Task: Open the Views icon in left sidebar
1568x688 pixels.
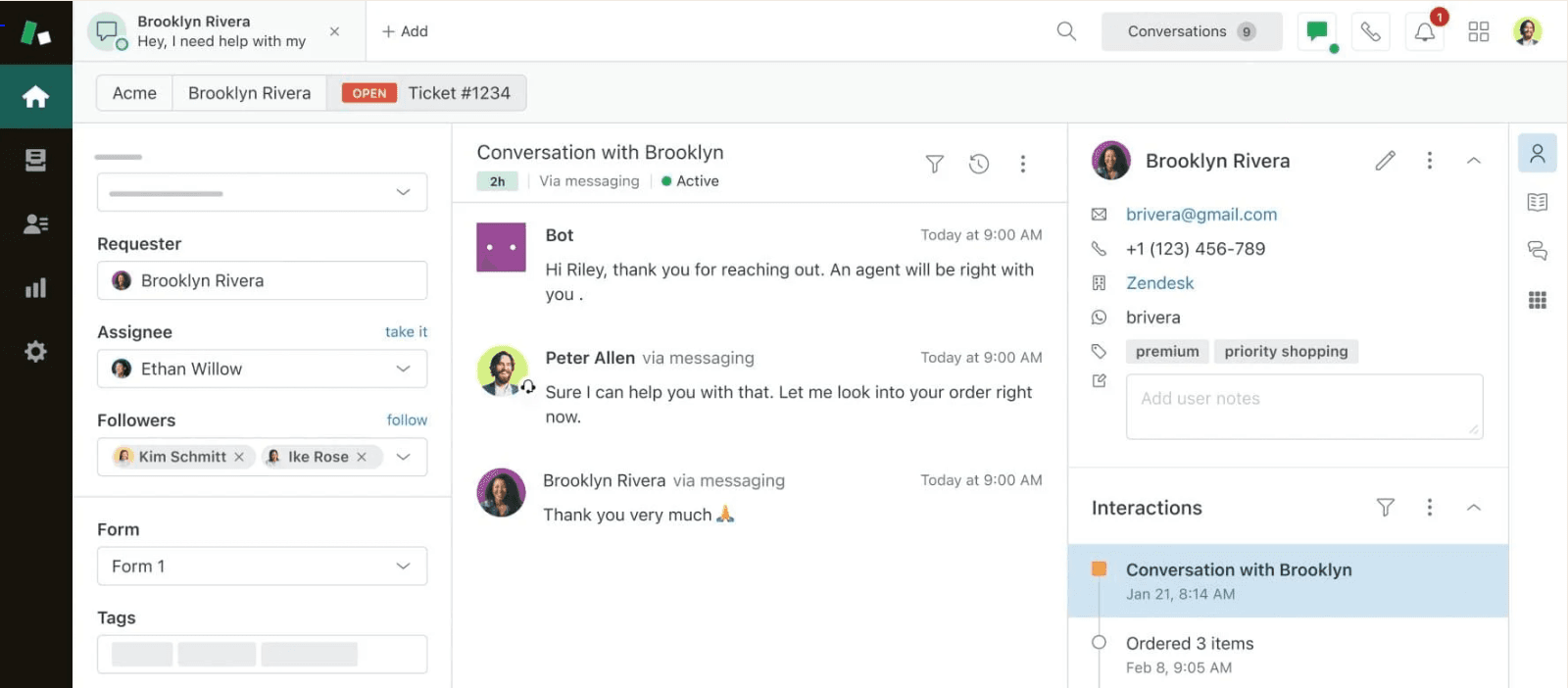Action: point(35,160)
